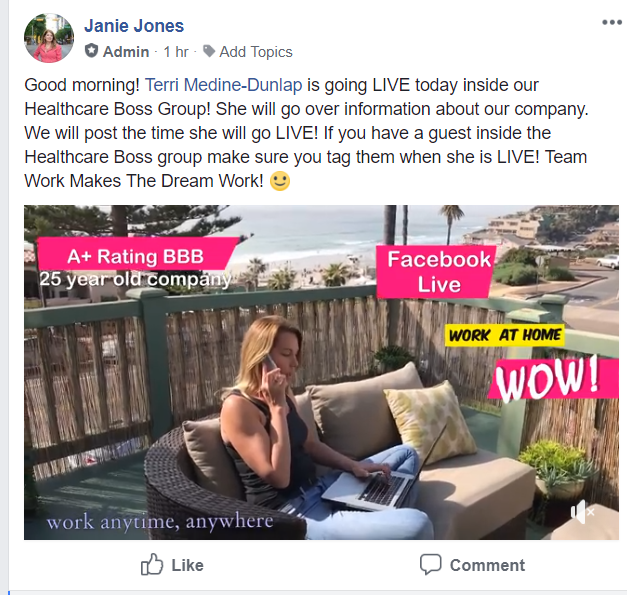Image resolution: width=627 pixels, height=595 pixels.
Task: Open the Janie Jones profile name link
Action: coord(134,26)
